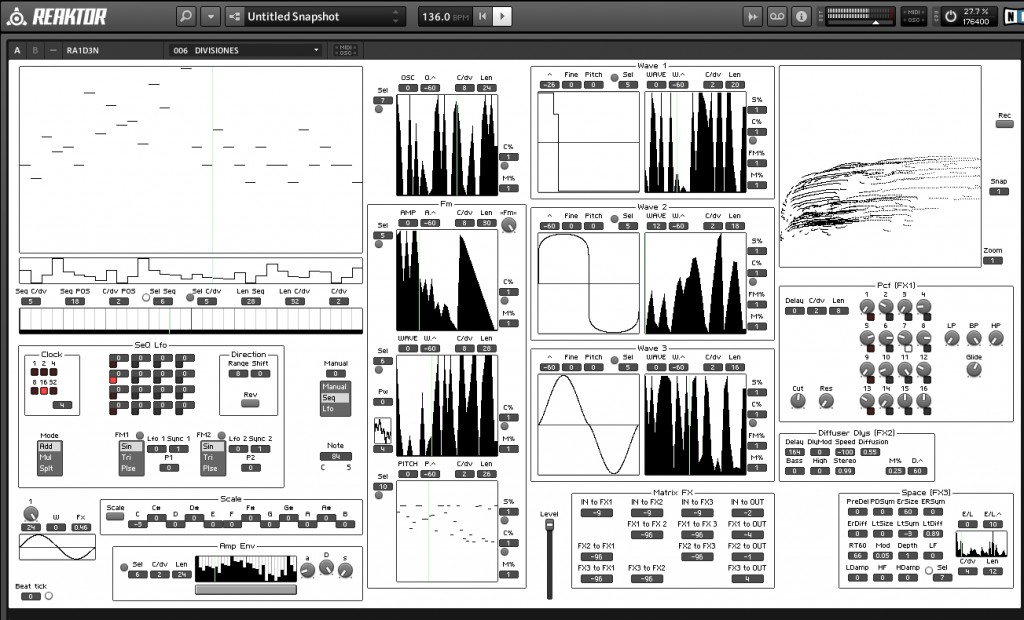
Task: Choose Tri waveform under FM1
Action: coord(130,457)
